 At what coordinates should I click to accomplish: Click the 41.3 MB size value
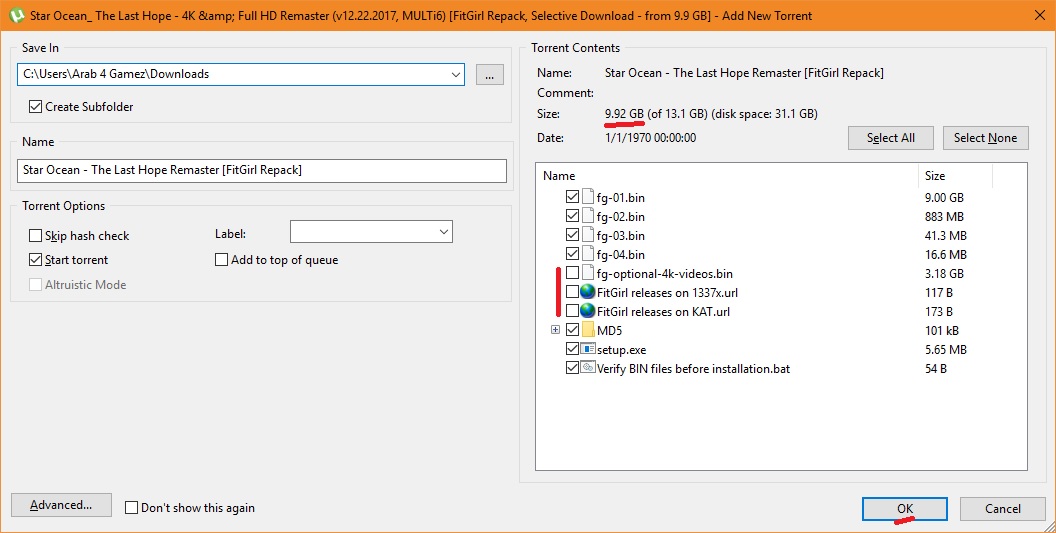click(x=946, y=236)
